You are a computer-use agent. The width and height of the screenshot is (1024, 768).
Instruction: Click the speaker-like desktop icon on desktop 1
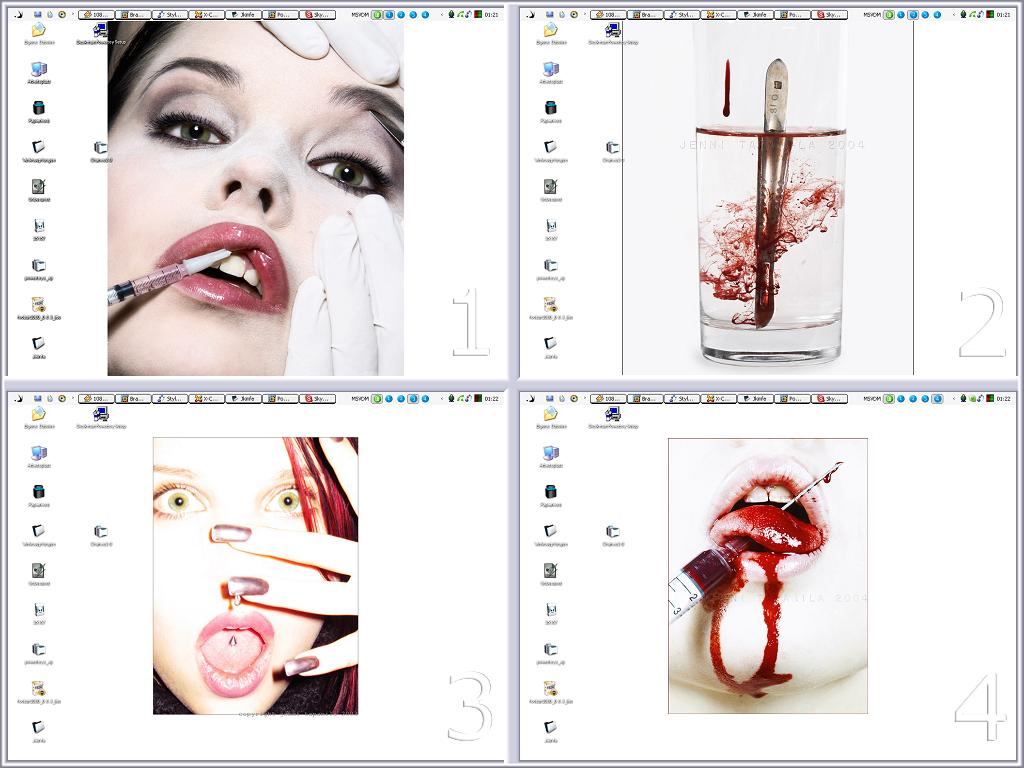tap(38, 186)
